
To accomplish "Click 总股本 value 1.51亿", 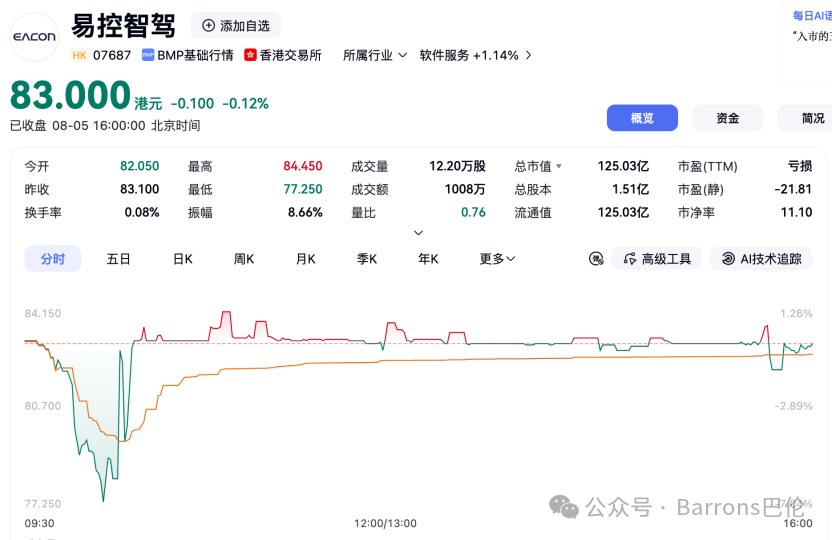I will click(x=630, y=189).
